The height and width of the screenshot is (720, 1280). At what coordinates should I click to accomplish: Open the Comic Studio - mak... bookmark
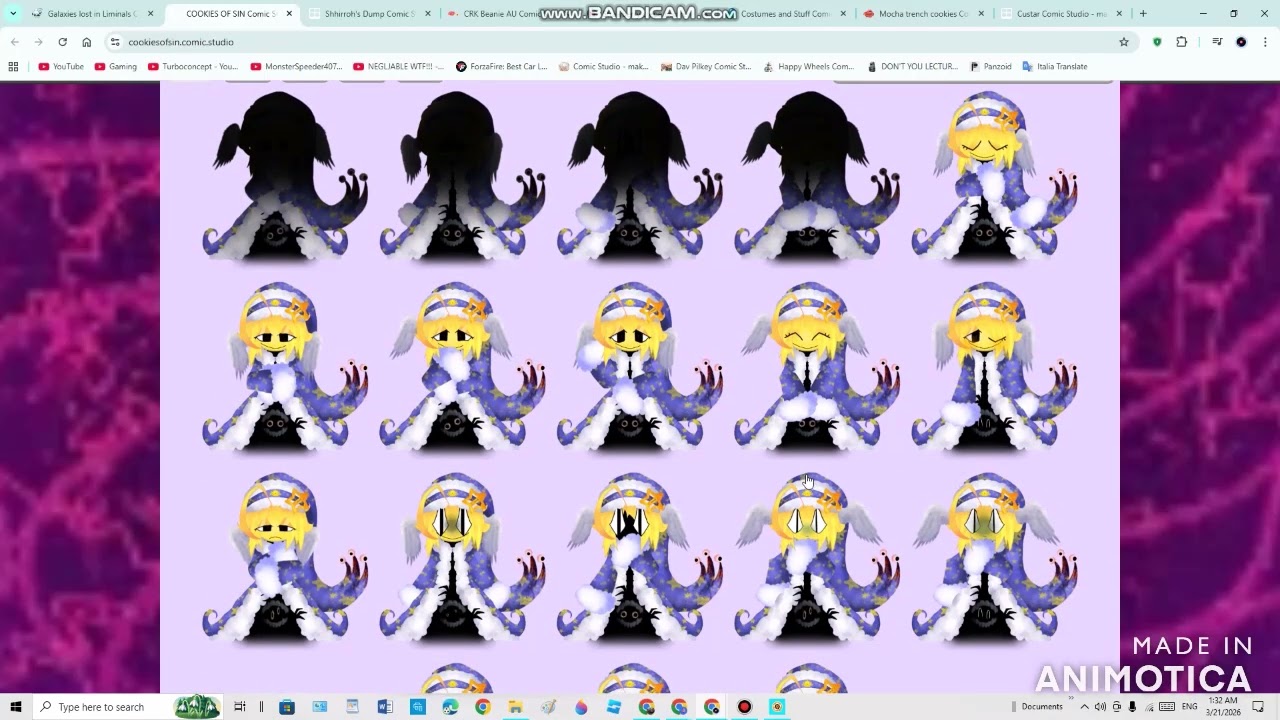coord(604,66)
